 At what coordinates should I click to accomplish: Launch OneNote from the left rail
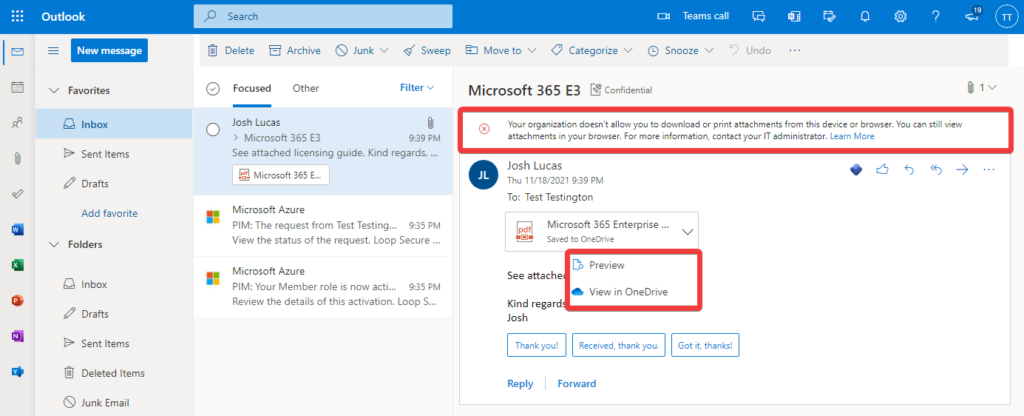coord(18,336)
